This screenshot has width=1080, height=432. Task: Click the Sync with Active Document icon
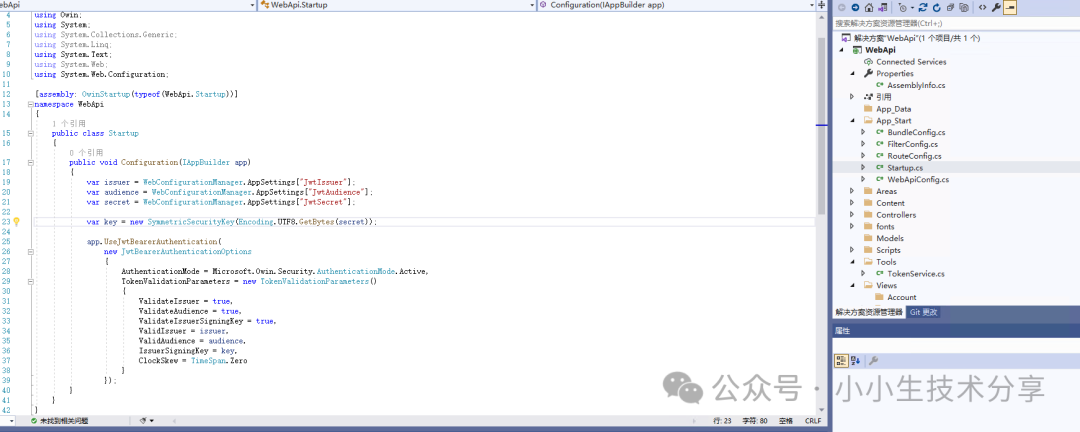[x=921, y=7]
